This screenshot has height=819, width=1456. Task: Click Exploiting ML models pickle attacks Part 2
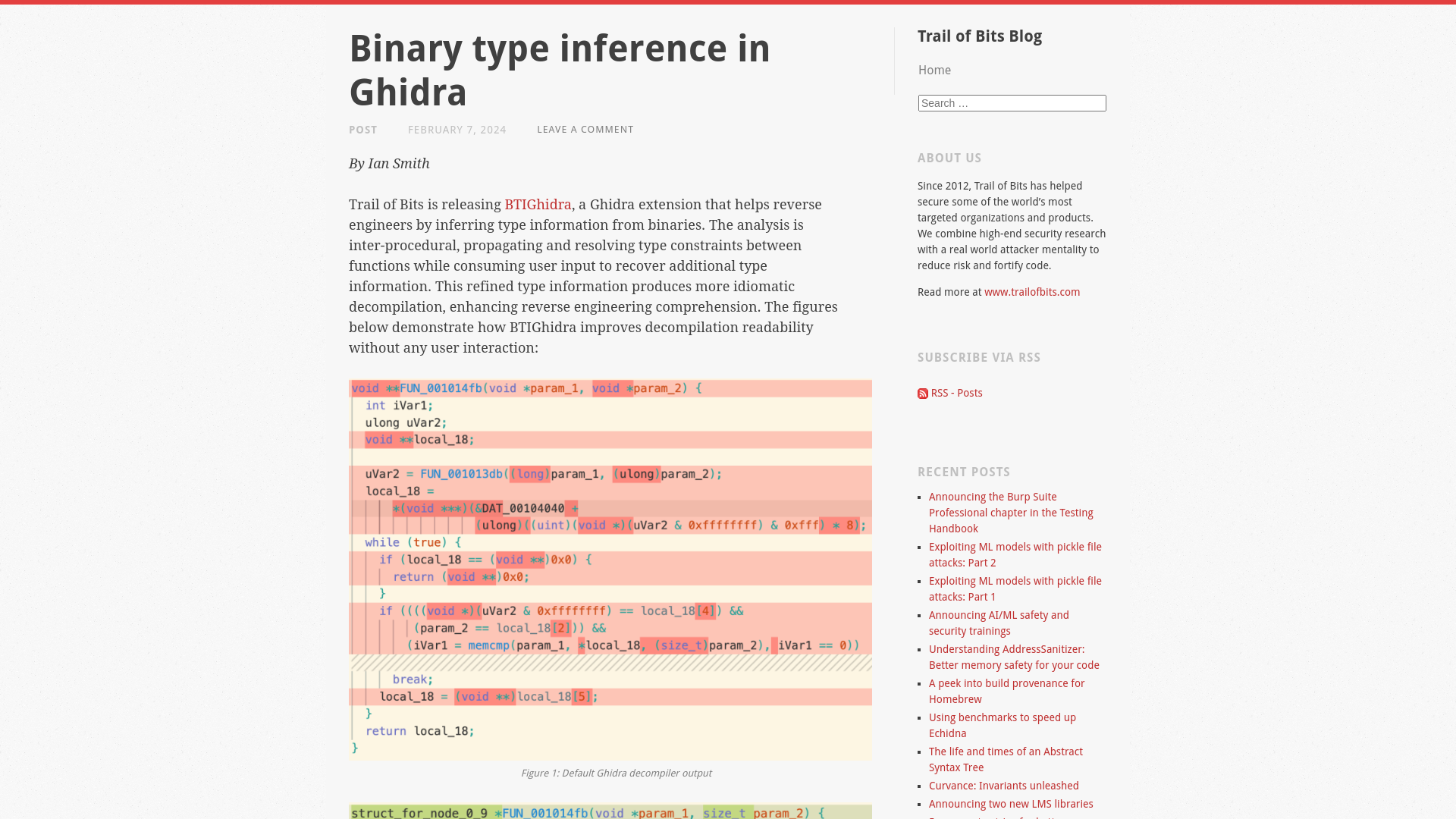click(x=1015, y=555)
